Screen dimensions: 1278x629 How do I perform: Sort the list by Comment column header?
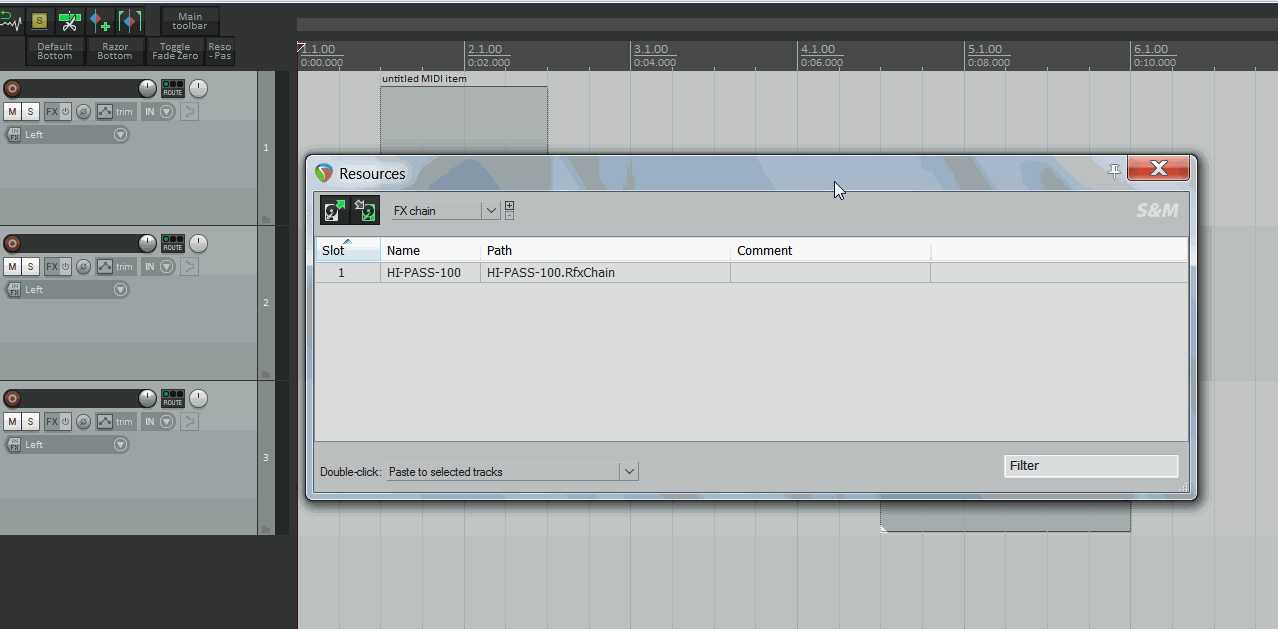point(830,250)
